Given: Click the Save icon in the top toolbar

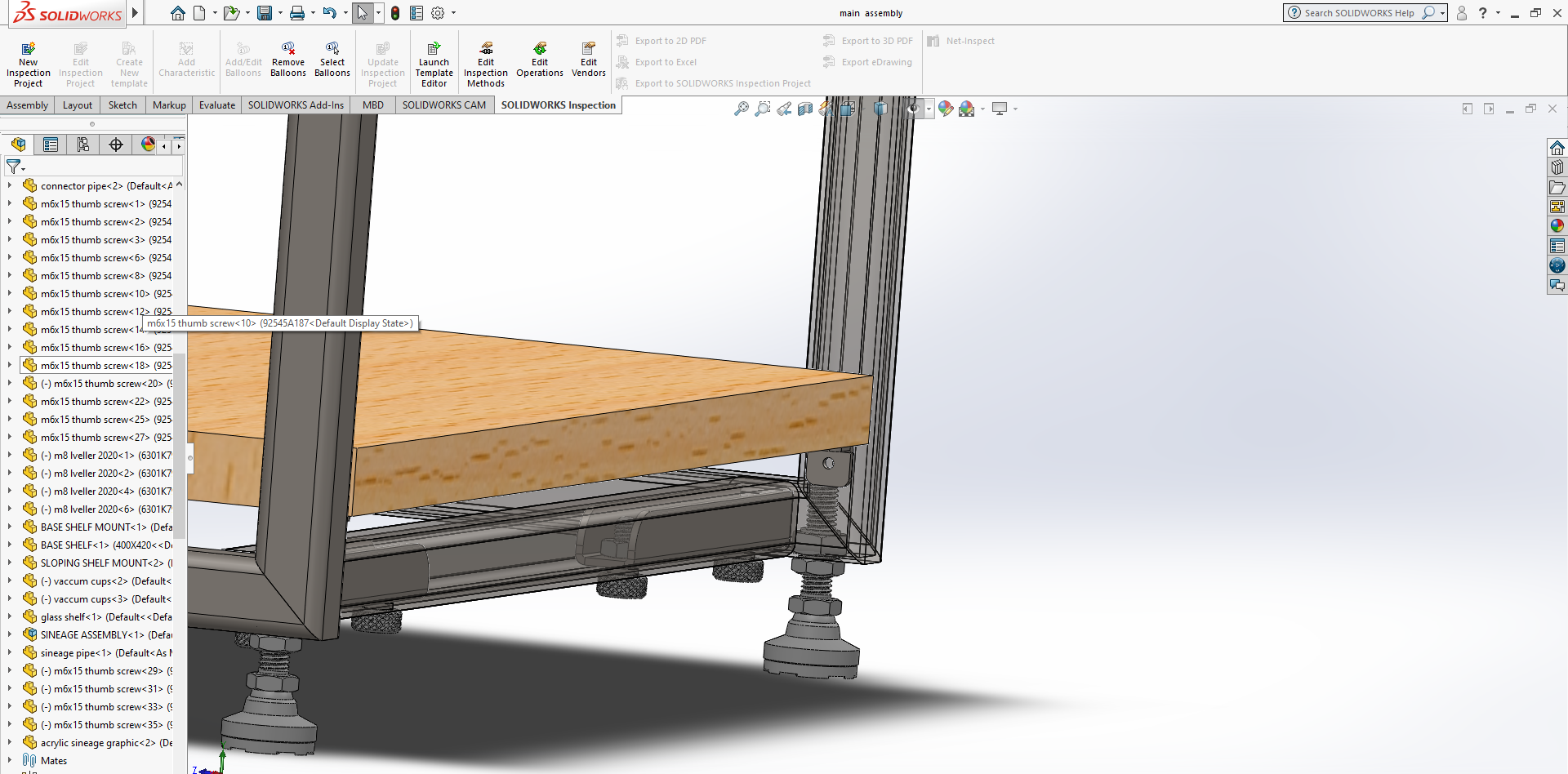Looking at the screenshot, I should [x=265, y=13].
